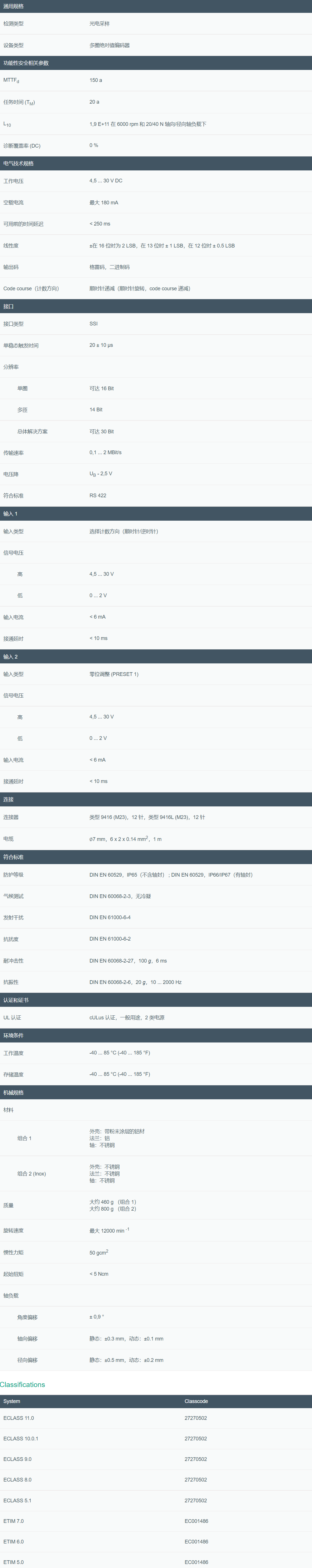Click the ECLASS 11.0 row
The width and height of the screenshot is (312, 1568).
[156, 1418]
